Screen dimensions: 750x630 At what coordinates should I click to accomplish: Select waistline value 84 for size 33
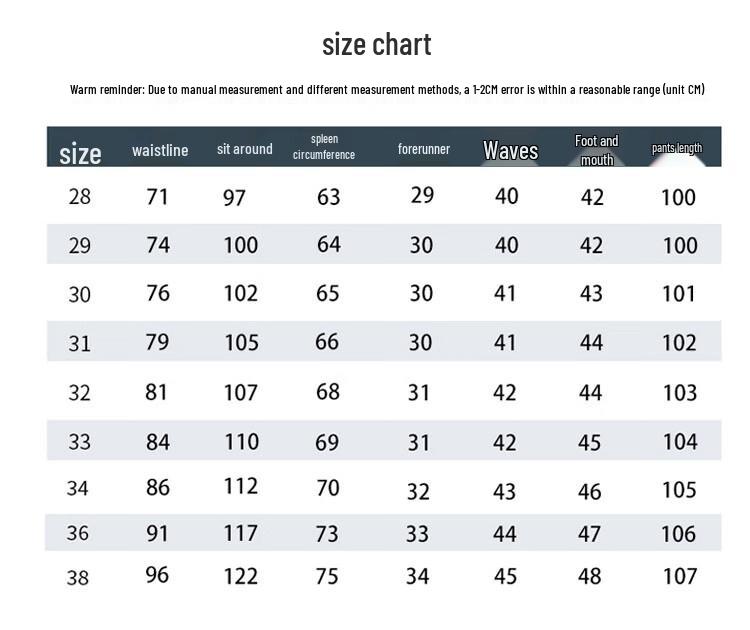(x=158, y=441)
